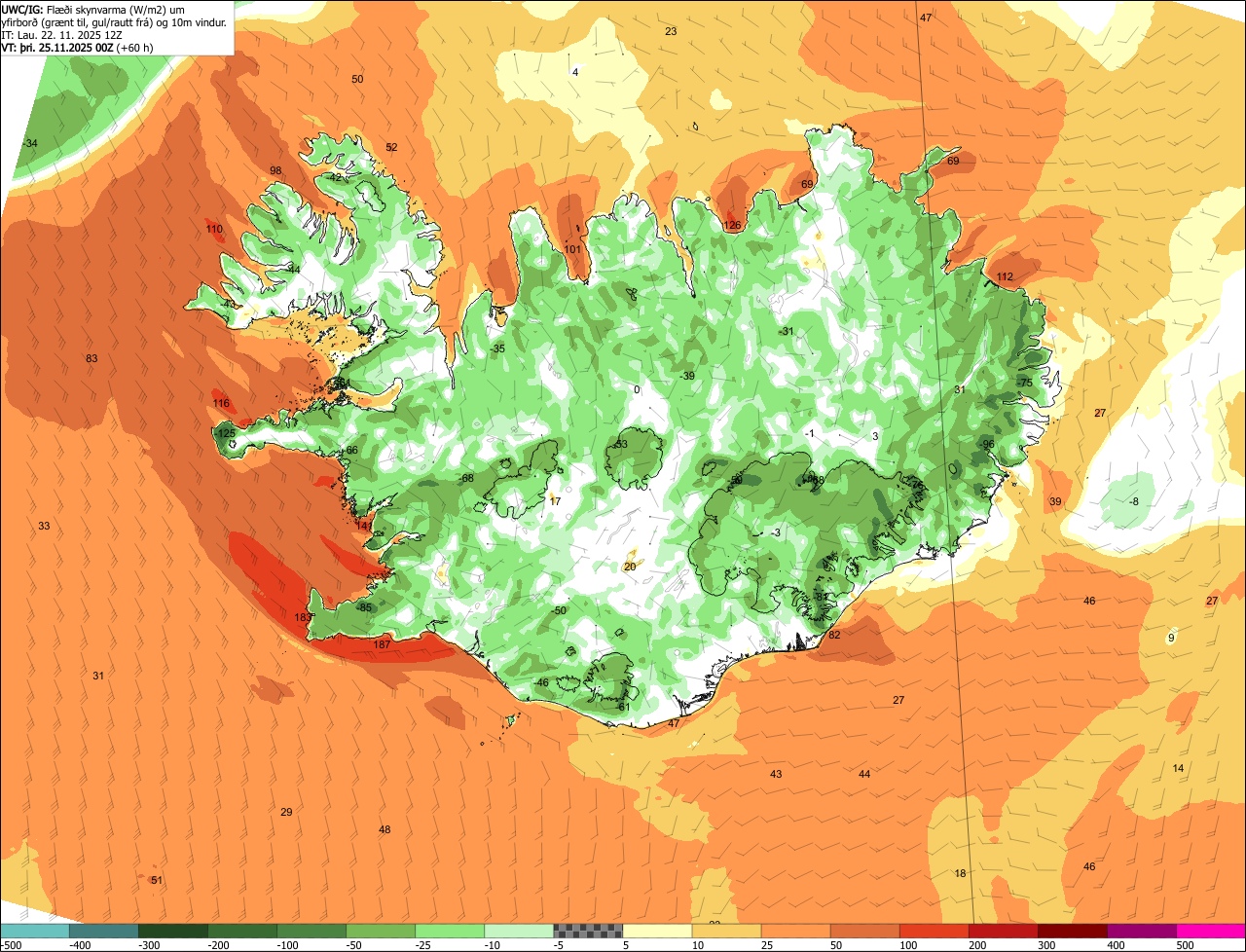Image resolution: width=1246 pixels, height=952 pixels.
Task: Click the map value '33' on the west side
Action: pyautogui.click(x=44, y=527)
